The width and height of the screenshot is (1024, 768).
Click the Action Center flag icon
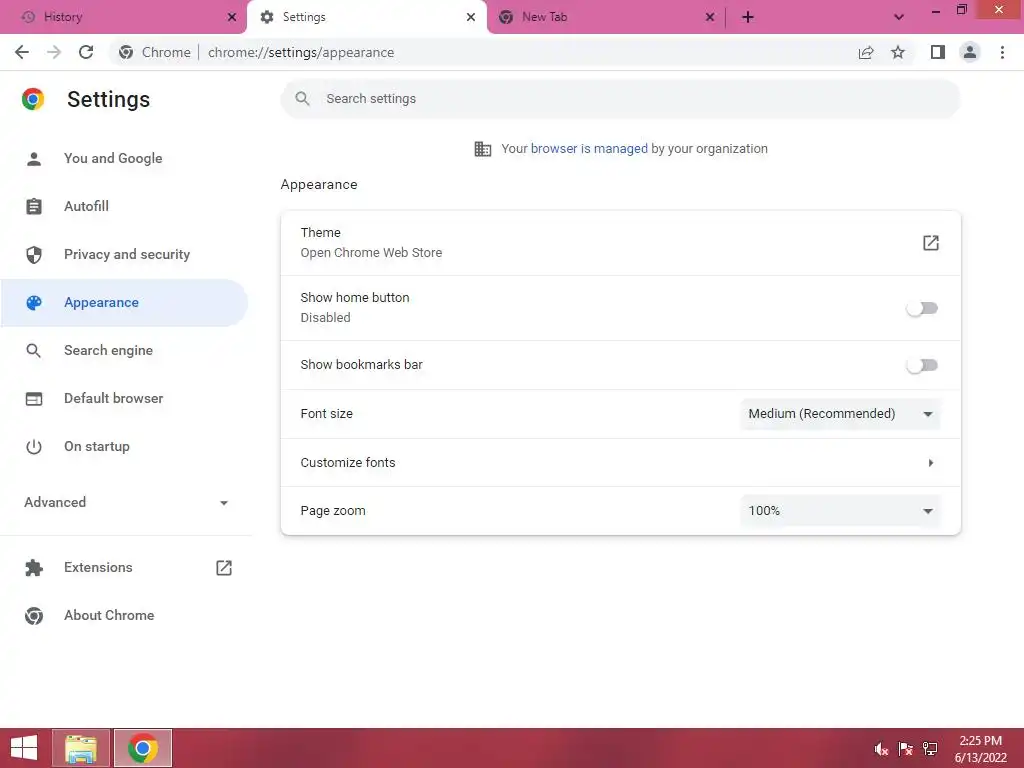[905, 749]
